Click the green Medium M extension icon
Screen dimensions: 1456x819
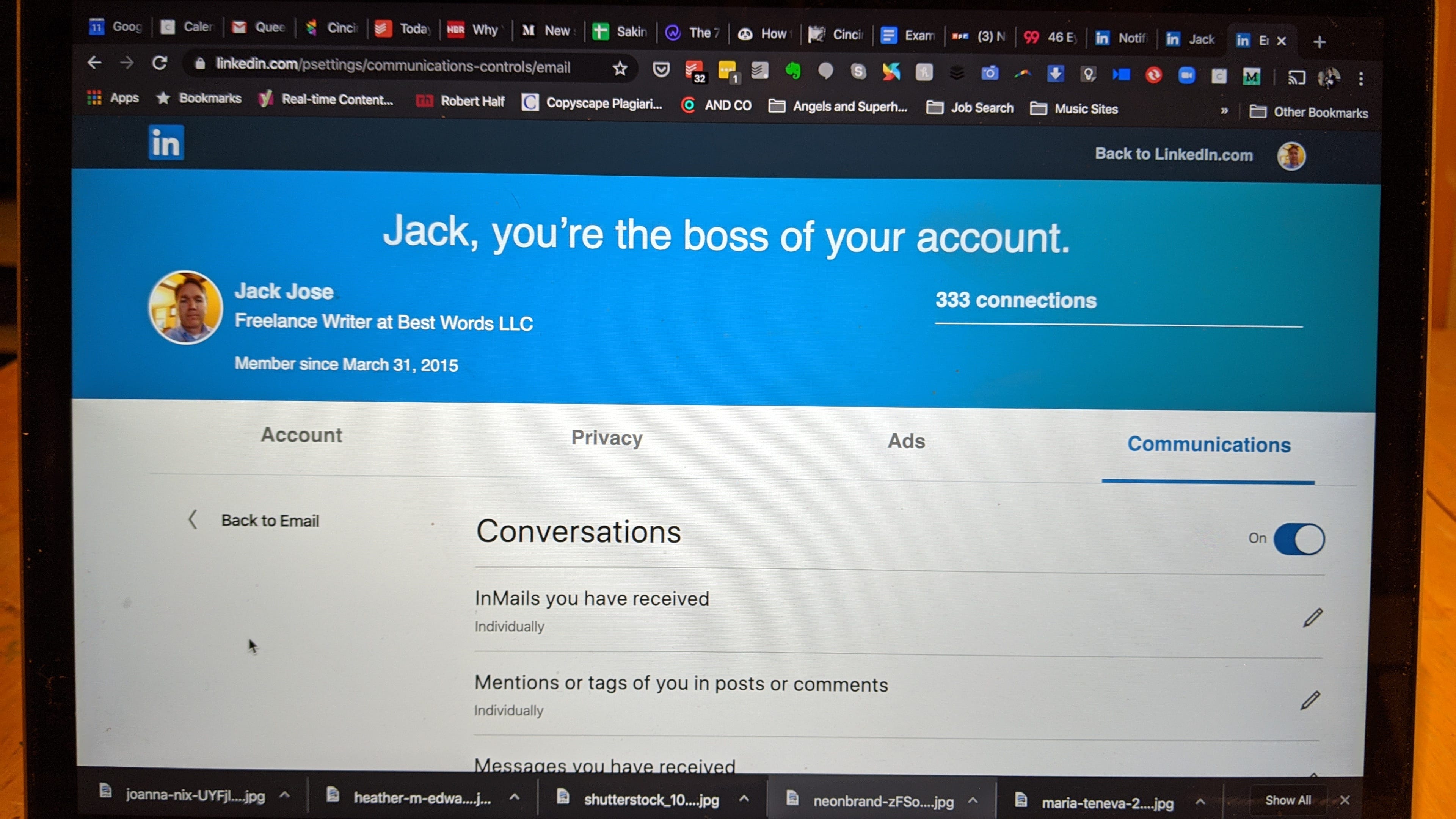click(x=1251, y=76)
